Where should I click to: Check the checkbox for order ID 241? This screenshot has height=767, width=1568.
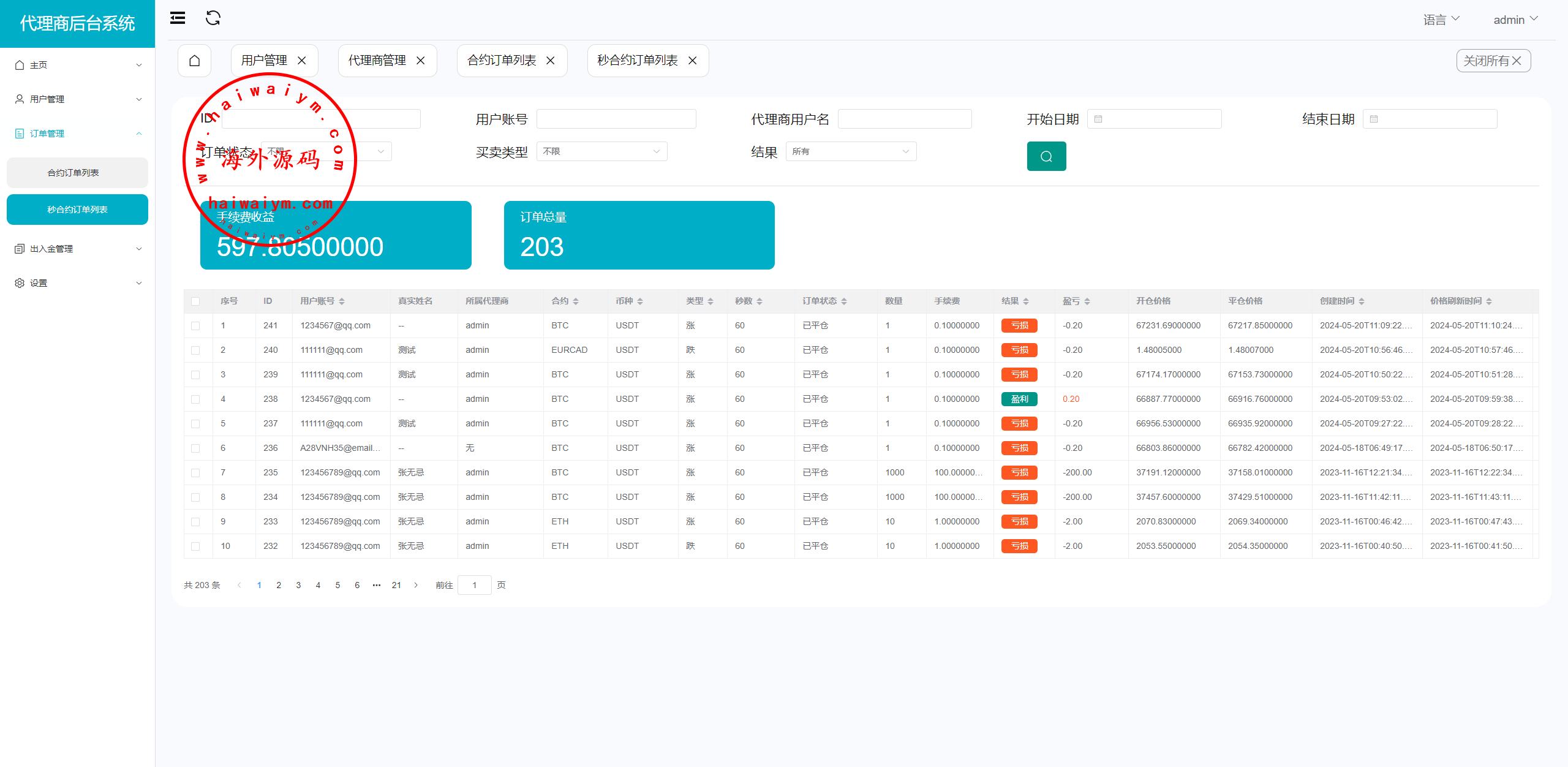(195, 326)
